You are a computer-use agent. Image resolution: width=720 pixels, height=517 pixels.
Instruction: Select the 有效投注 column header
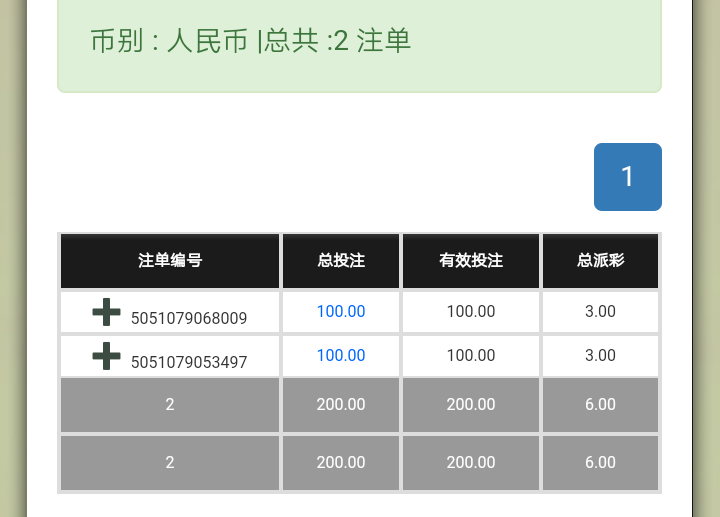click(470, 261)
